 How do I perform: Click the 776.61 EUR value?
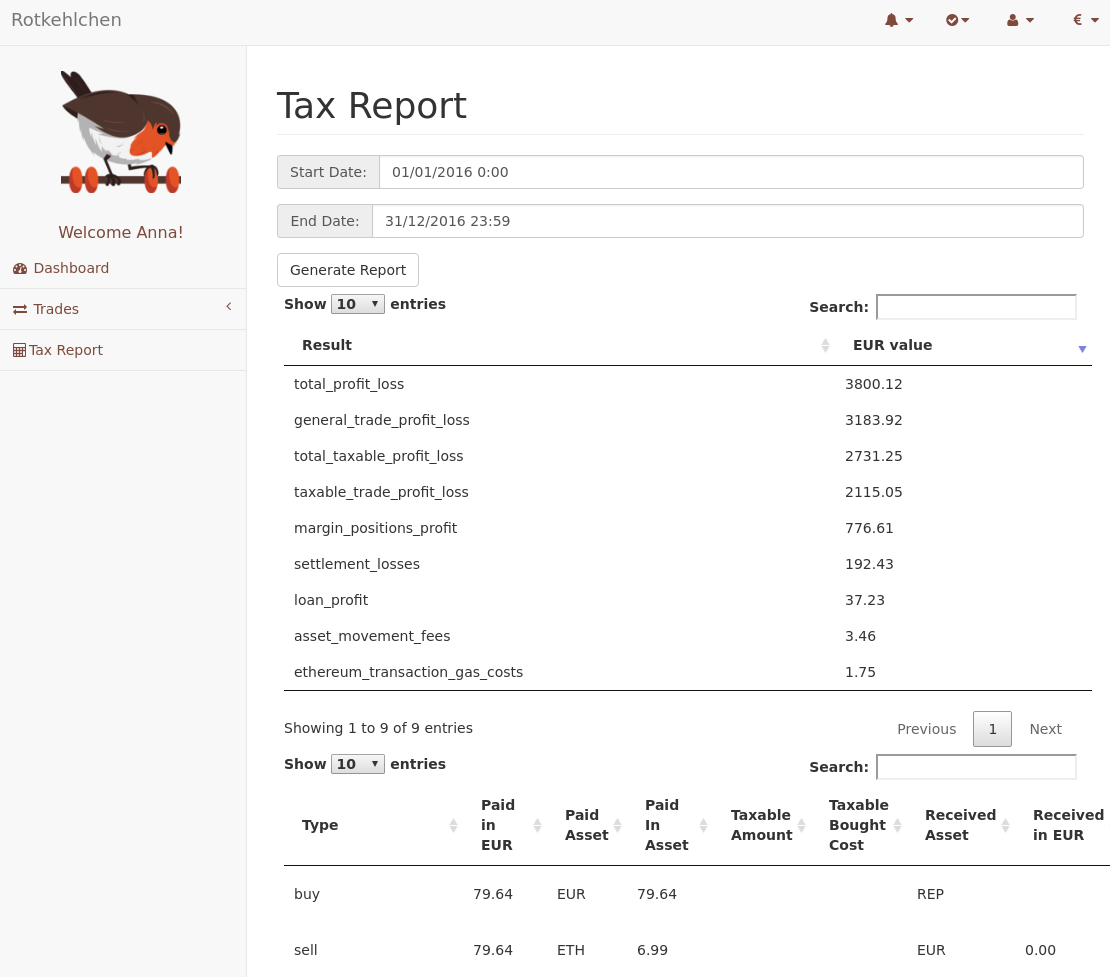point(869,528)
